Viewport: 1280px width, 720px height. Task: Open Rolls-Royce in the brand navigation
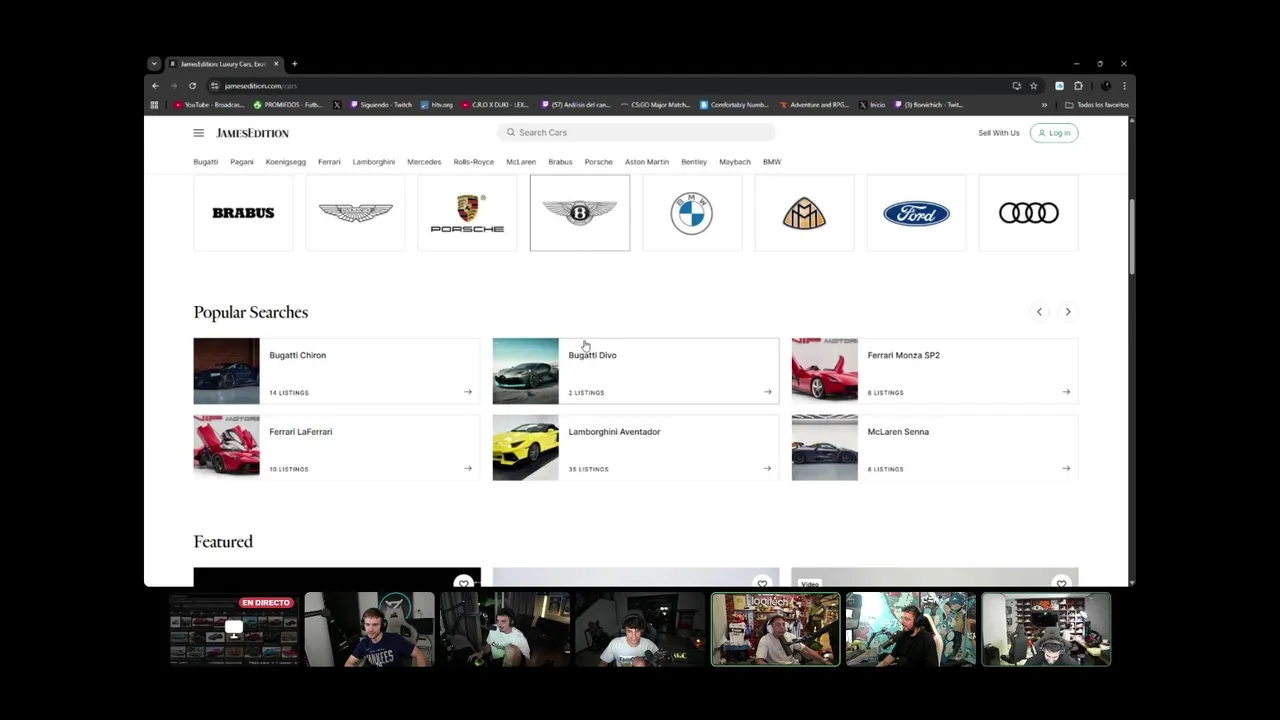pyautogui.click(x=473, y=162)
